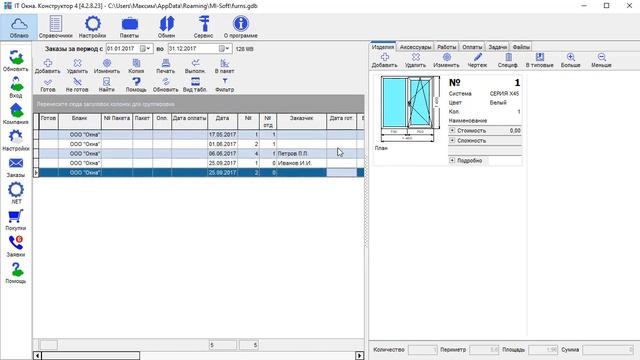Open О программе about info
This screenshot has height=360, width=640.
(x=240, y=27)
